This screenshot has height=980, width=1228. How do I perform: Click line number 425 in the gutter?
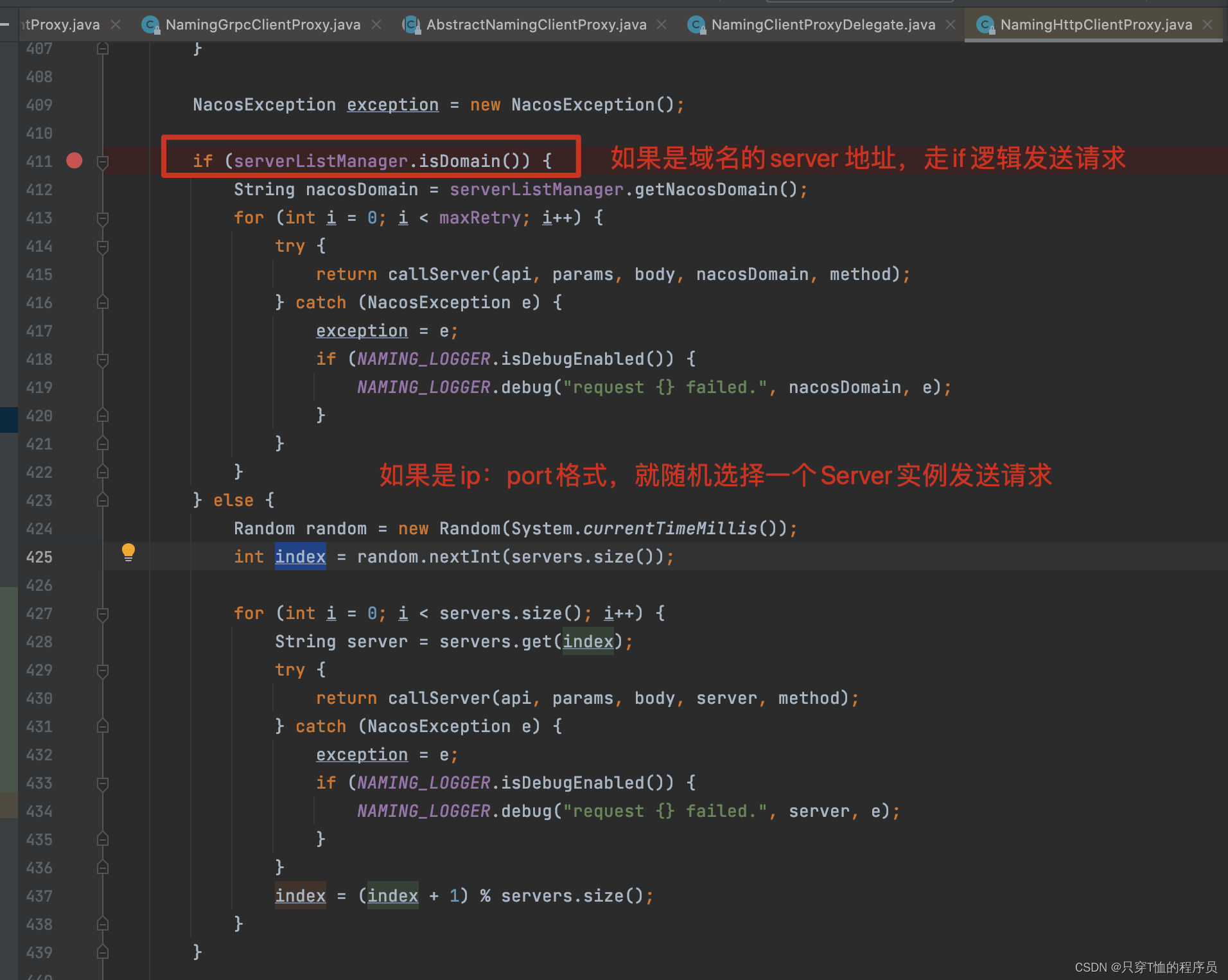pyautogui.click(x=39, y=557)
